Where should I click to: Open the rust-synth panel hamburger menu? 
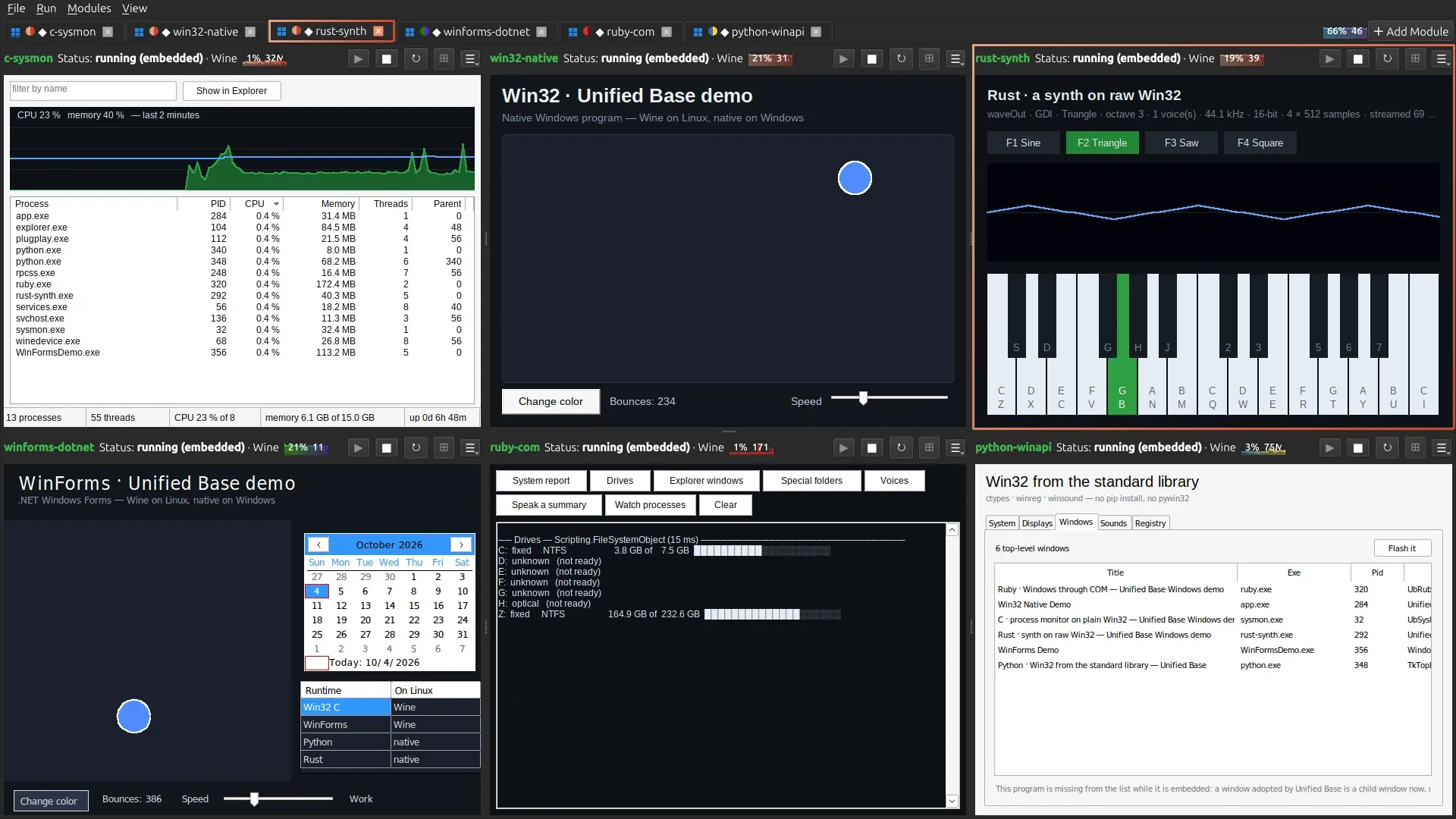tap(1442, 58)
